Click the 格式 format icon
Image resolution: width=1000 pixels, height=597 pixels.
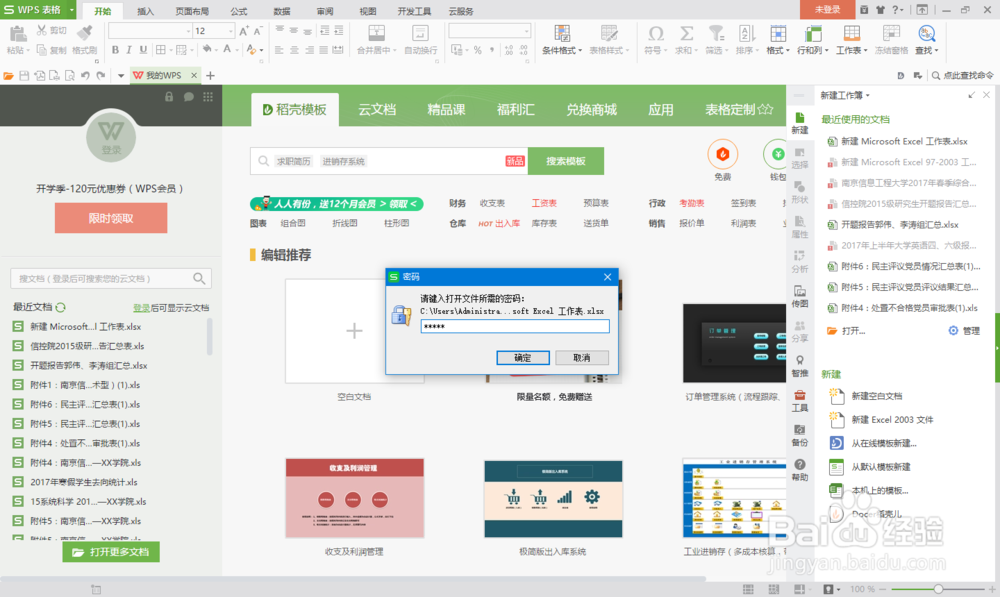point(777,33)
